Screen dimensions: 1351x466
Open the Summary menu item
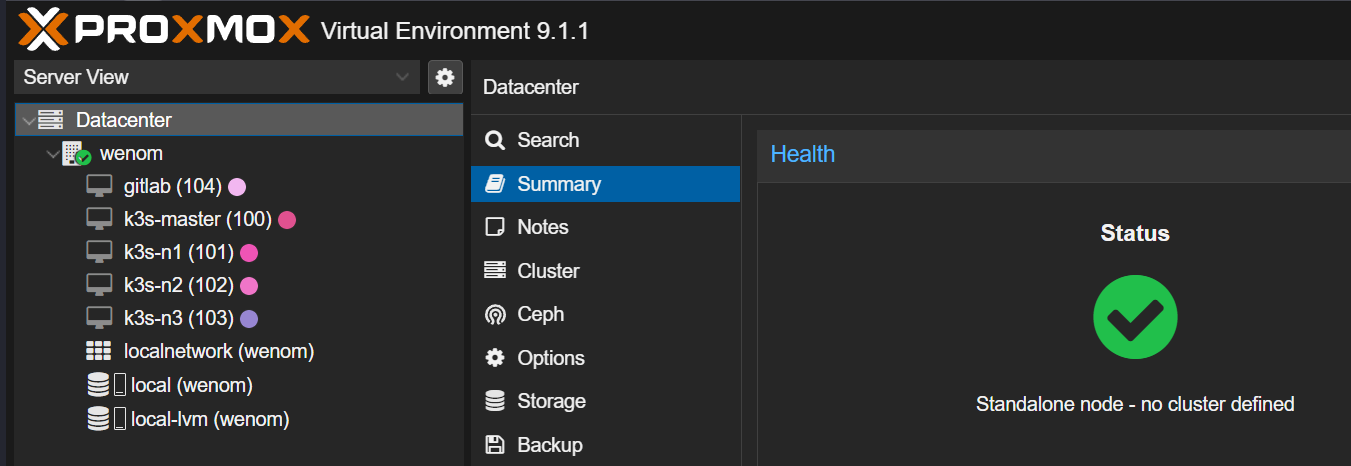point(559,184)
